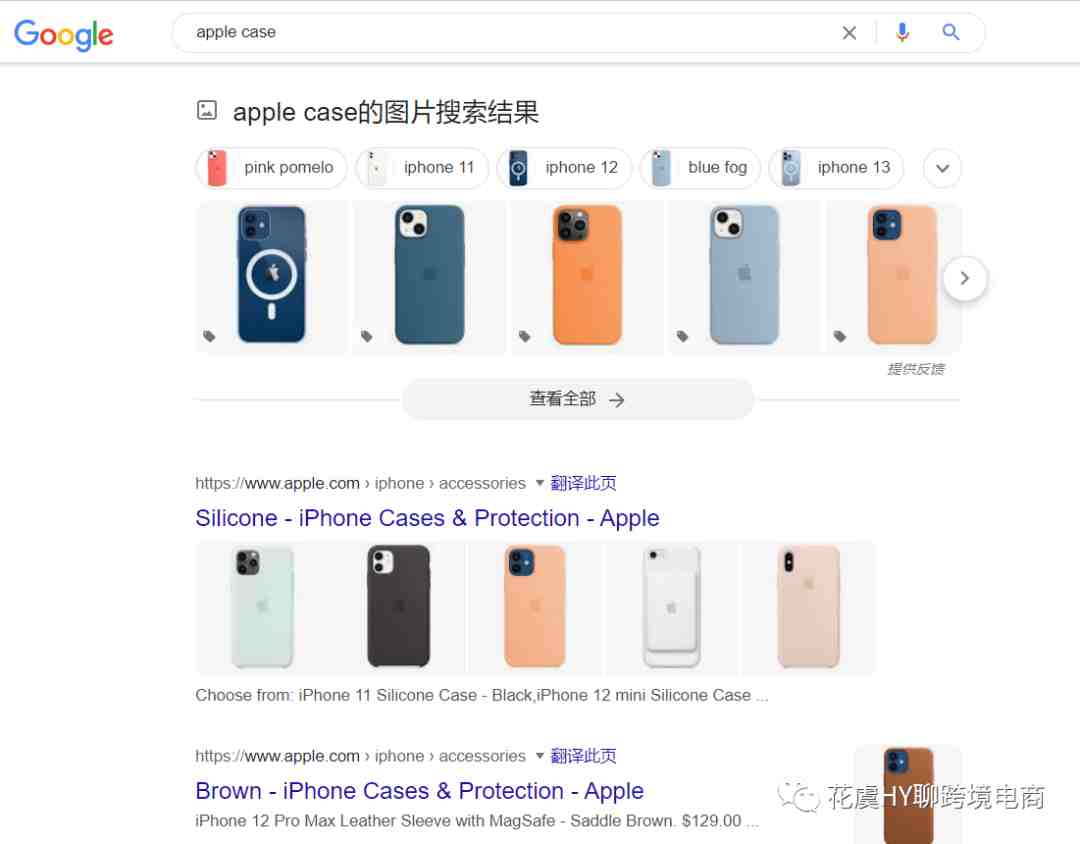
Task: Click the blue magnifier search icon
Action: [951, 32]
